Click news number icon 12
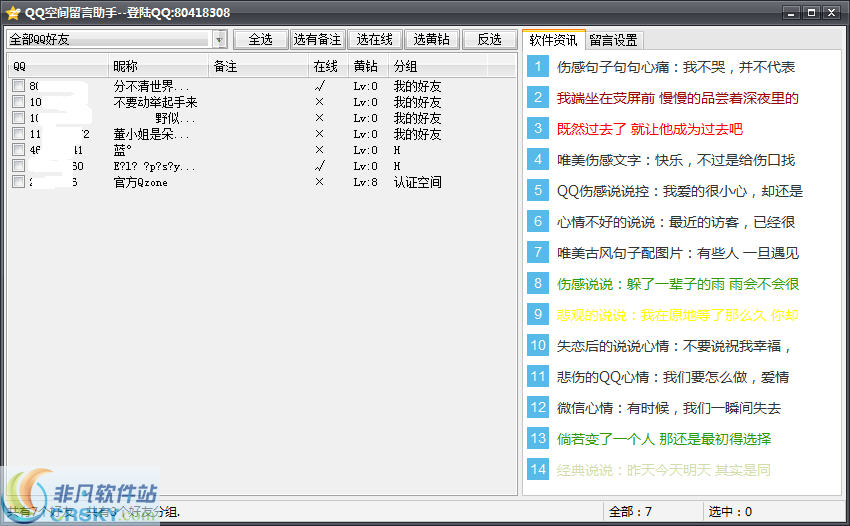The image size is (850, 526). pos(538,407)
